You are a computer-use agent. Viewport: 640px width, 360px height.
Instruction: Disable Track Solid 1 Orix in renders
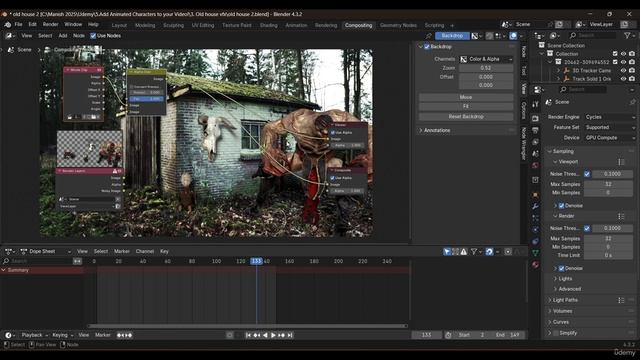pyautogui.click(x=632, y=79)
